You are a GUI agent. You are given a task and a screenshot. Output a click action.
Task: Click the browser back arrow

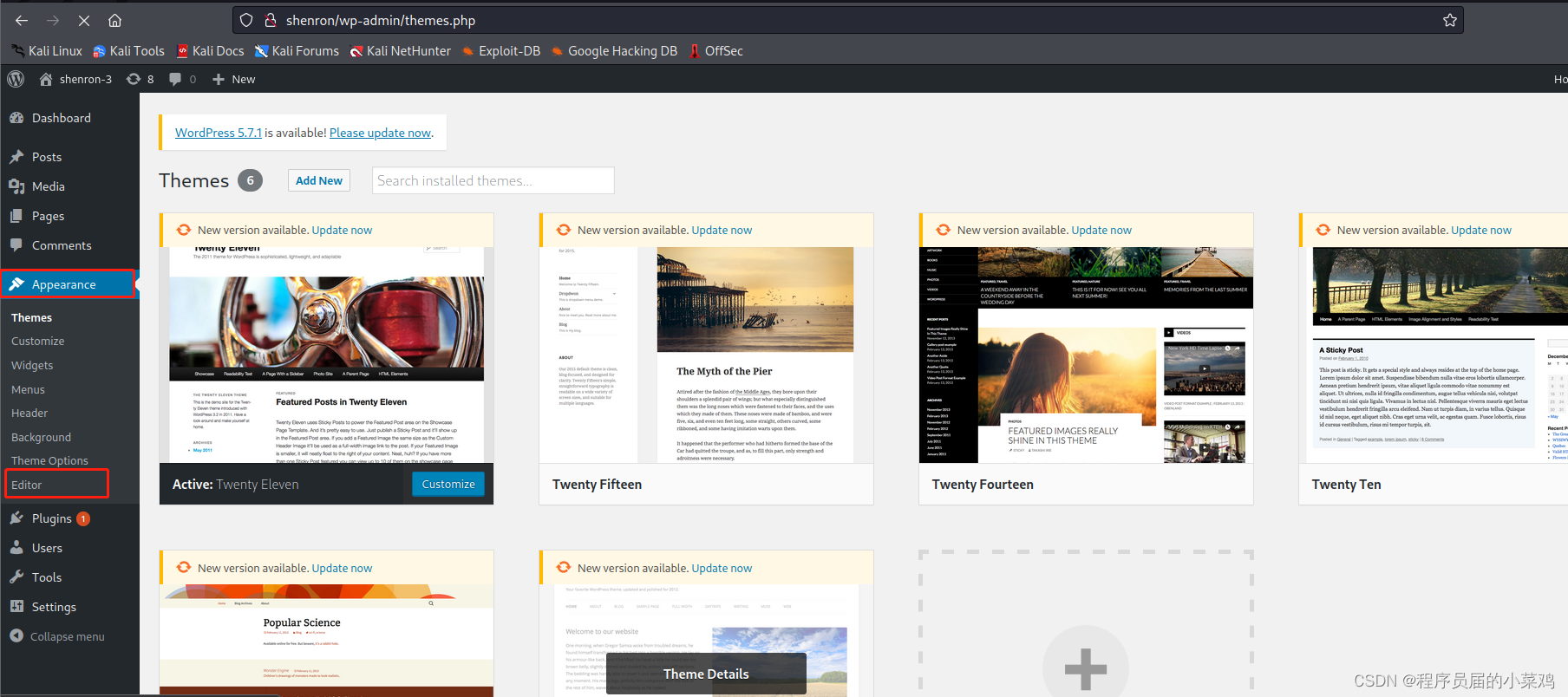tap(22, 20)
